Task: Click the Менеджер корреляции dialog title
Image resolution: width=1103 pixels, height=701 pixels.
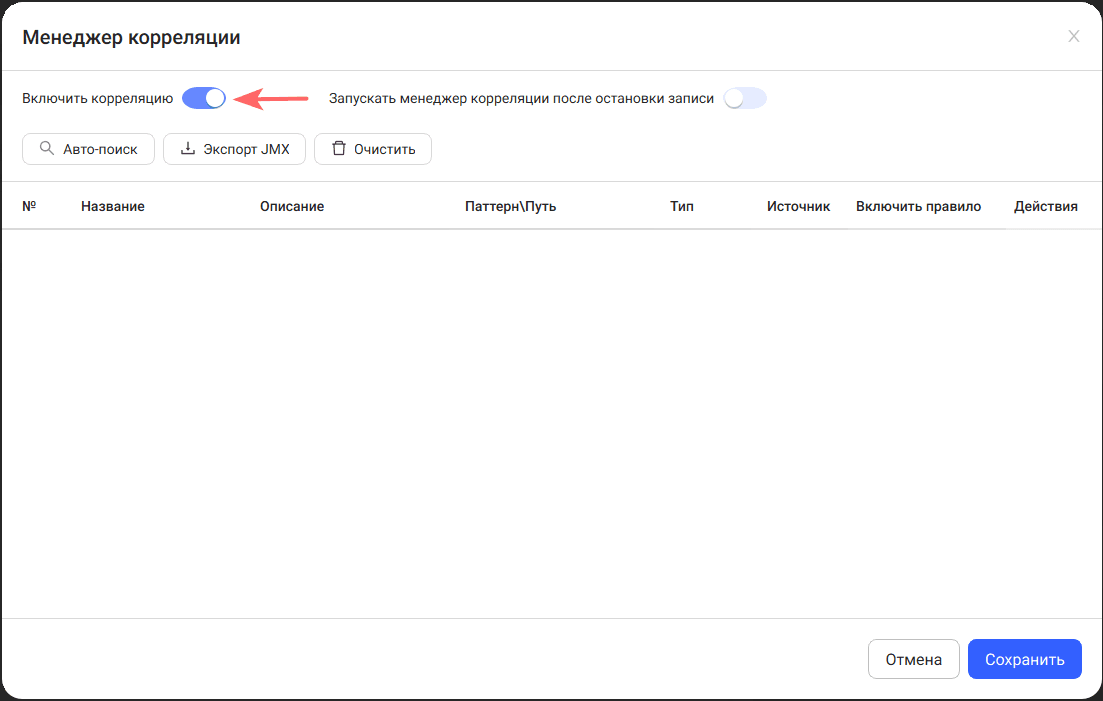Action: coord(132,37)
